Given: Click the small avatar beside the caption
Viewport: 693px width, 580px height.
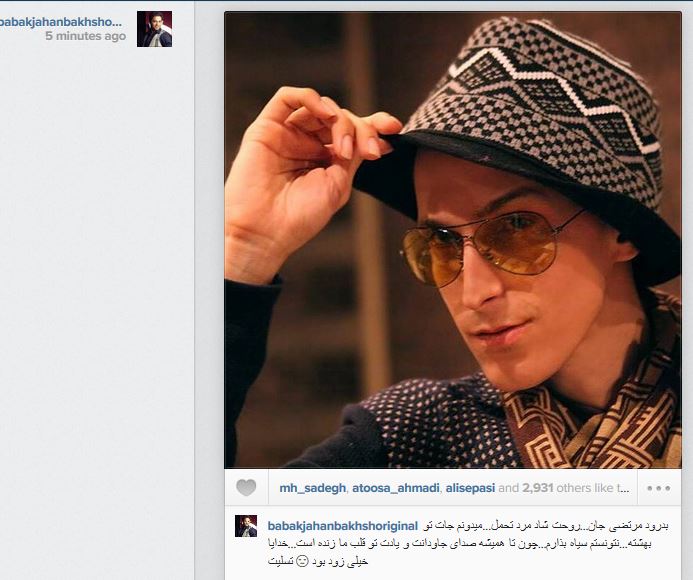Looking at the screenshot, I should 246,526.
